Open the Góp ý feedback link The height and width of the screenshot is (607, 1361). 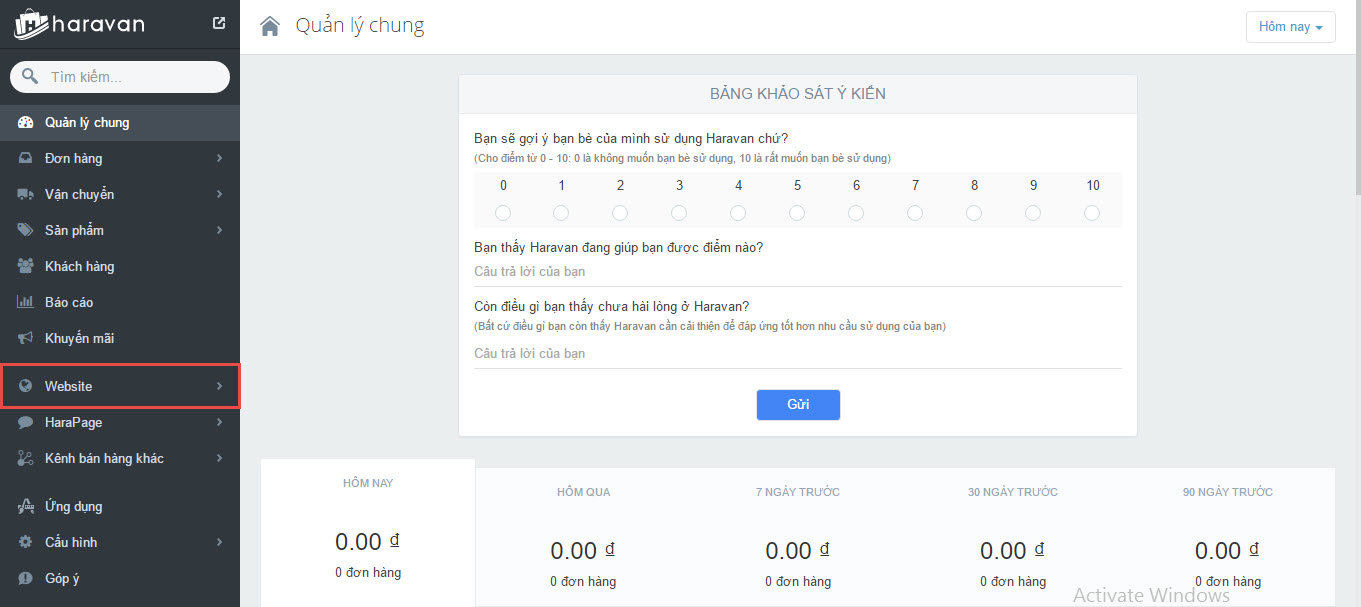[62, 579]
